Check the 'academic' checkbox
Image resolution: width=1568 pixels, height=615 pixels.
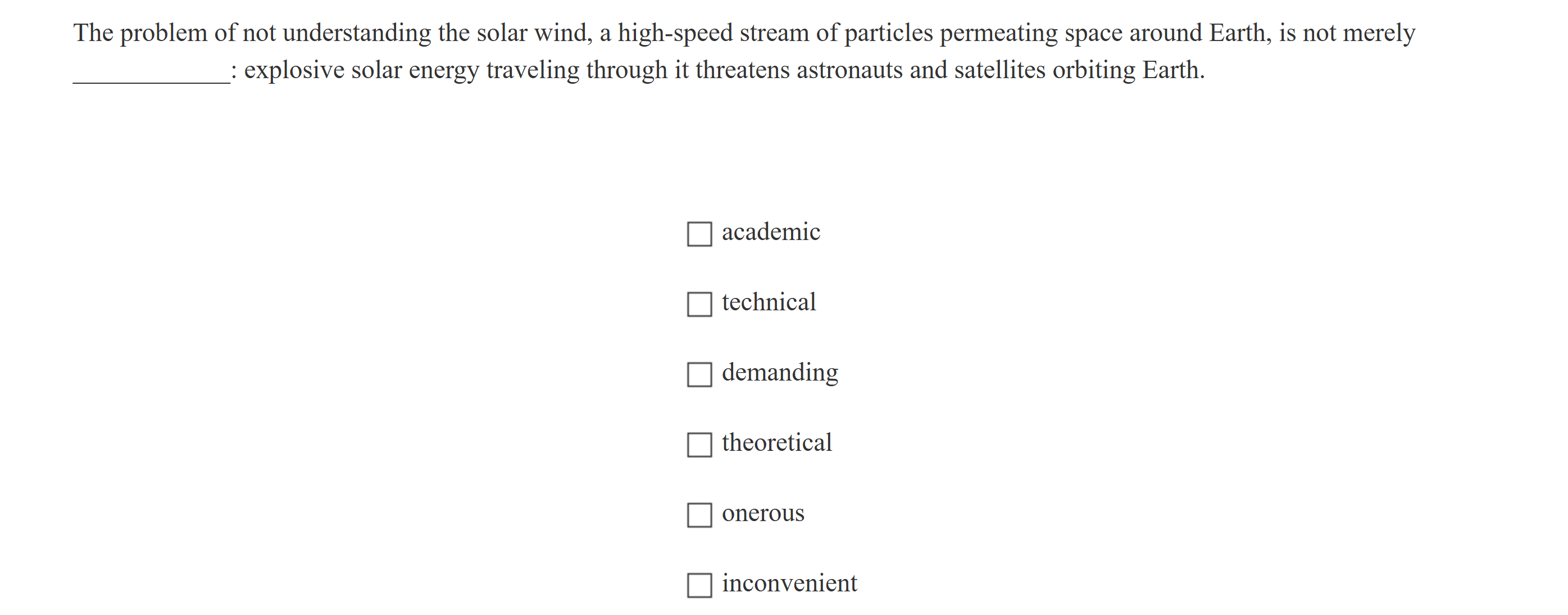click(x=699, y=234)
